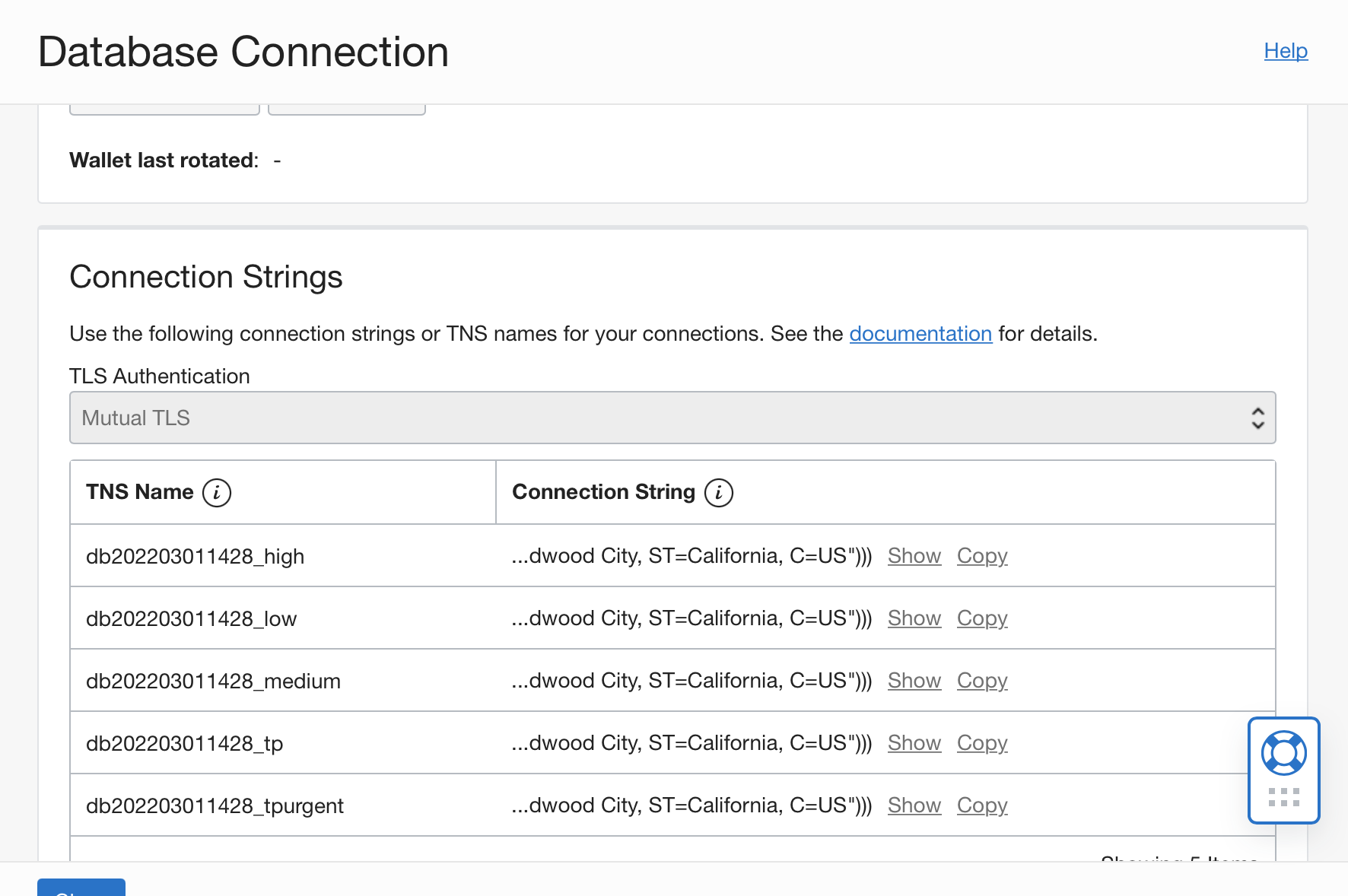1348x896 pixels.
Task: Click the Mutual TLS dropdown arrows
Action: (x=1257, y=418)
